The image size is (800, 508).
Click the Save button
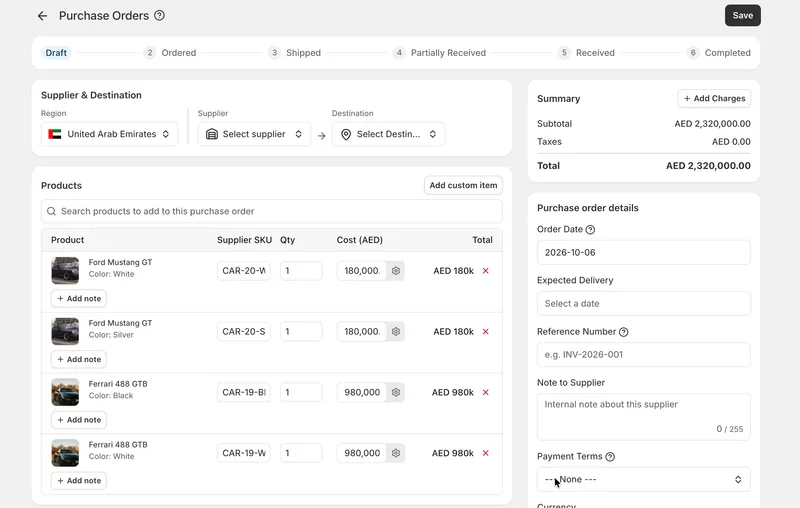click(743, 15)
